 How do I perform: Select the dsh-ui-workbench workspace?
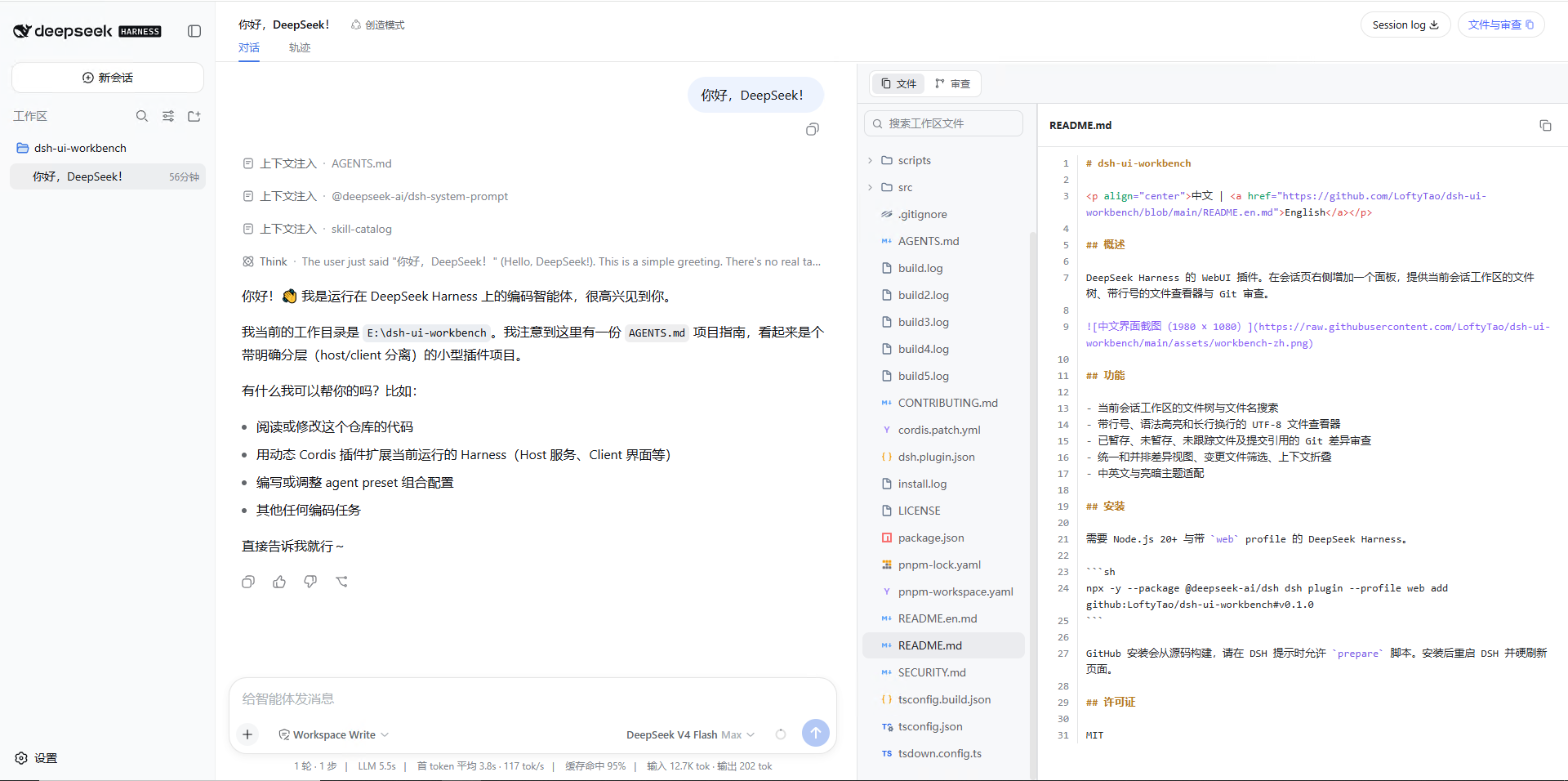108,148
